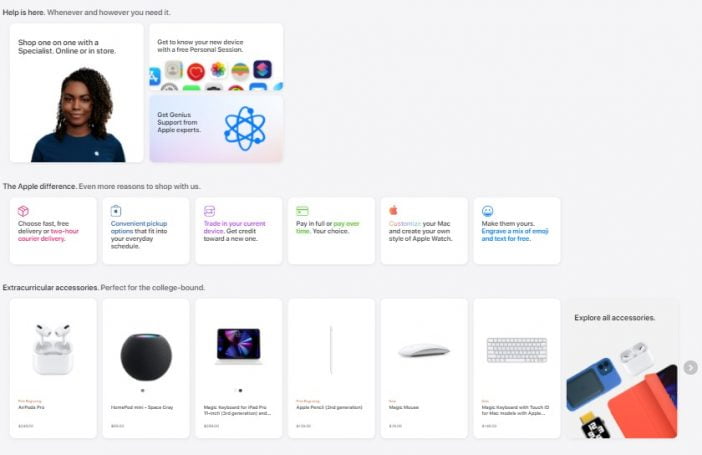Advance the accessories carousel with the right arrow
The width and height of the screenshot is (702, 455).
pyautogui.click(x=690, y=368)
